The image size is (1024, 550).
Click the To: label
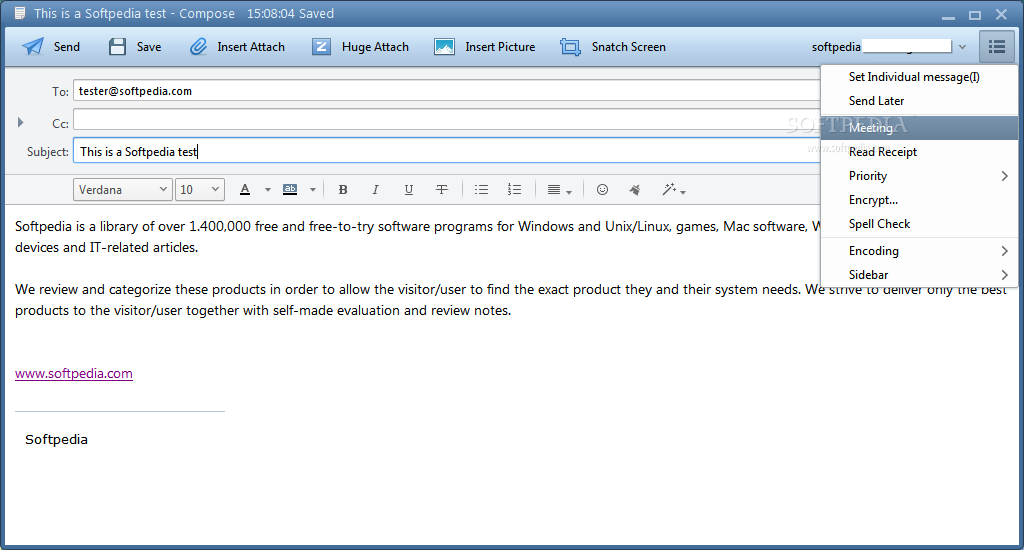point(60,92)
